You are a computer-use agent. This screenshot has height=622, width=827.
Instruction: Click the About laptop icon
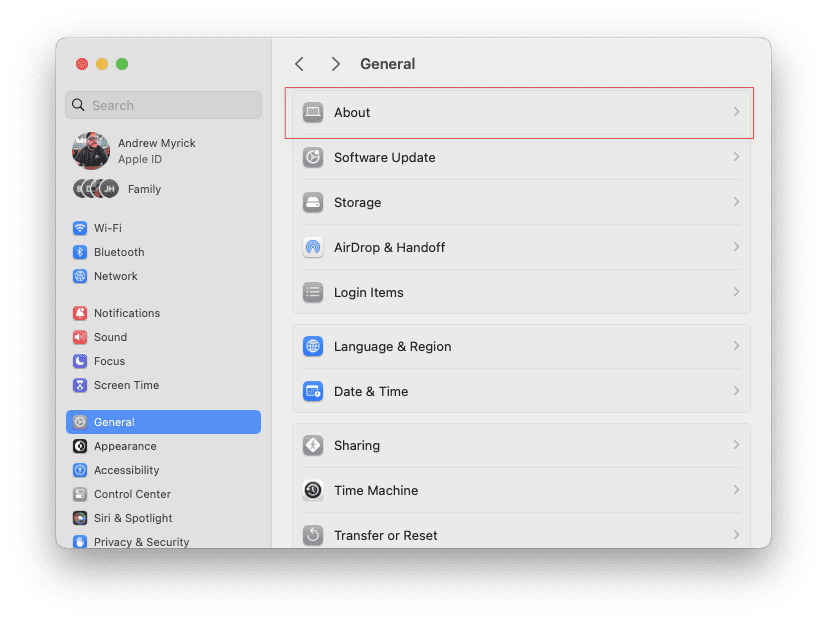pos(313,112)
